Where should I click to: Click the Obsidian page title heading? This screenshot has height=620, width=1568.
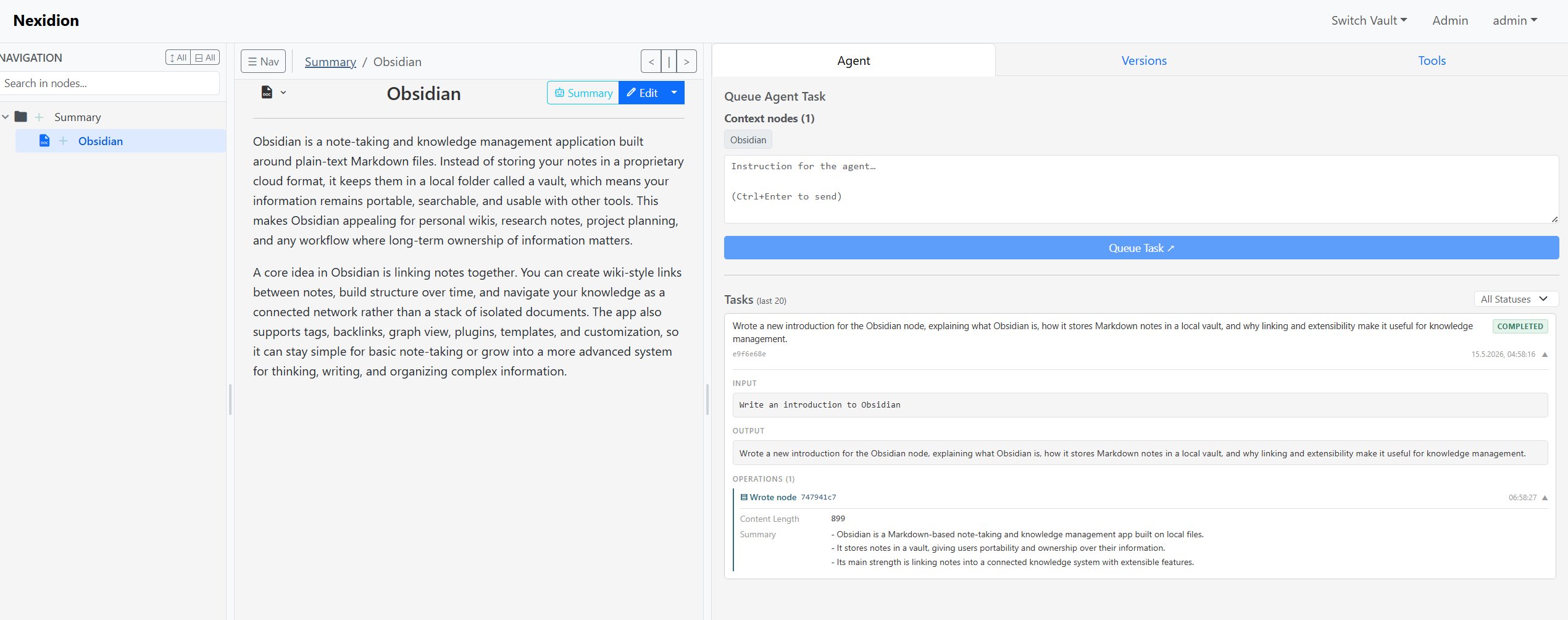(x=423, y=93)
